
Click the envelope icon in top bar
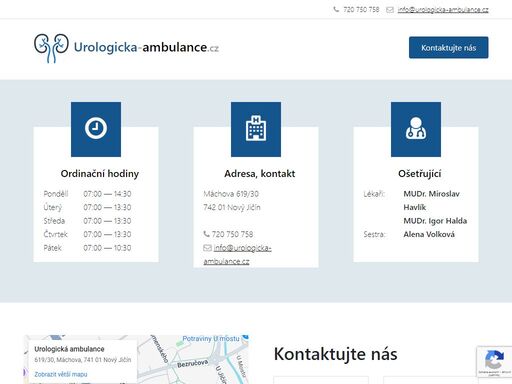tap(390, 10)
